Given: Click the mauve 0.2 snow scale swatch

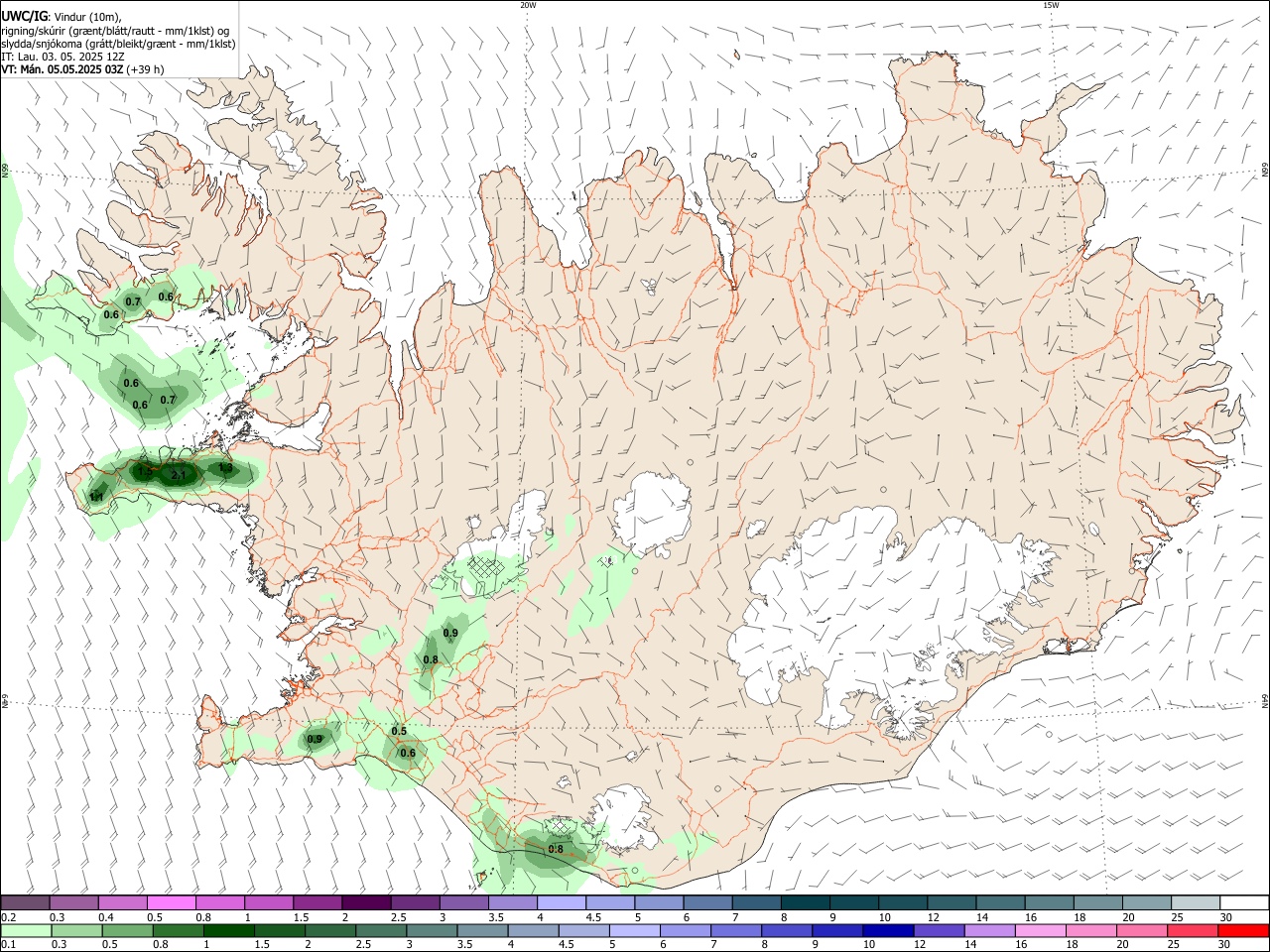Looking at the screenshot, I should [25, 902].
